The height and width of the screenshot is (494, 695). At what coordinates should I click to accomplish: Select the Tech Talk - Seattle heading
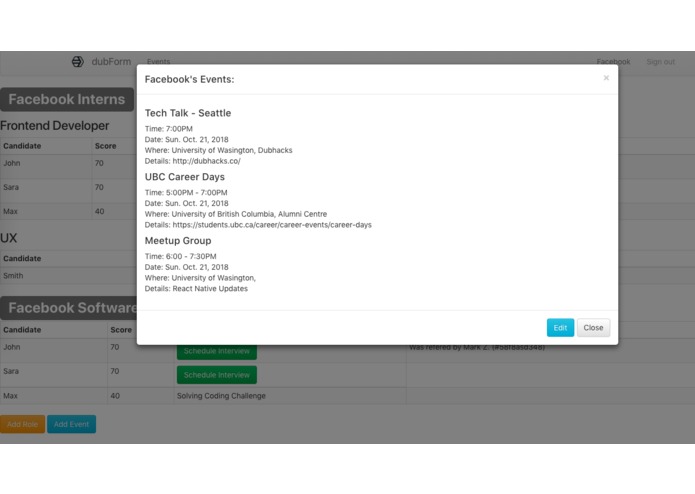click(188, 113)
